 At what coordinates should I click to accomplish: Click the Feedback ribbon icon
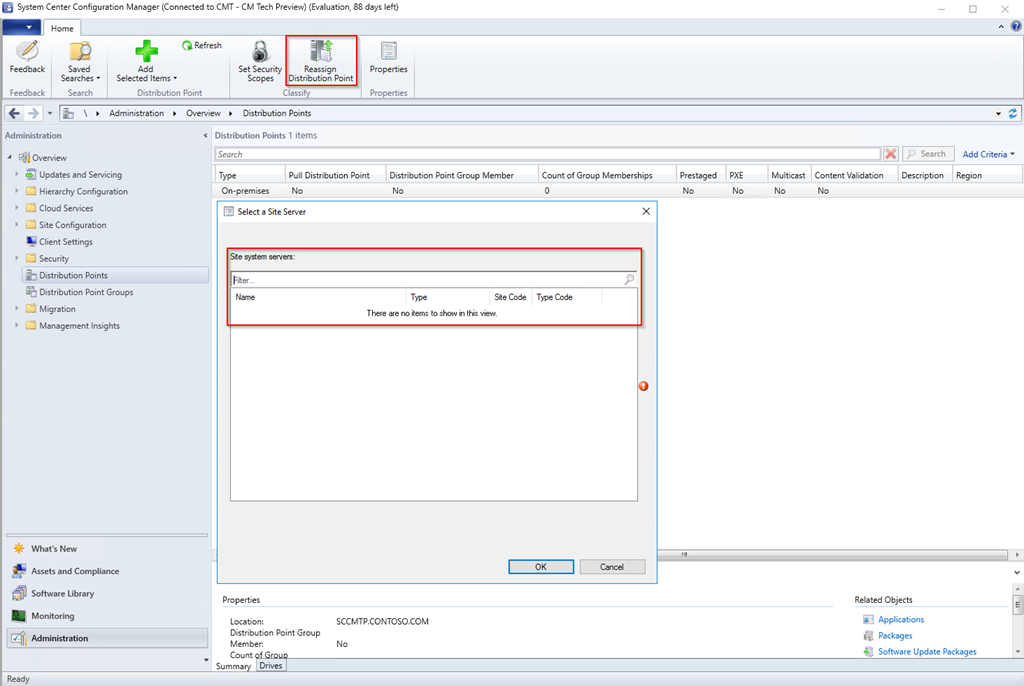click(27, 52)
